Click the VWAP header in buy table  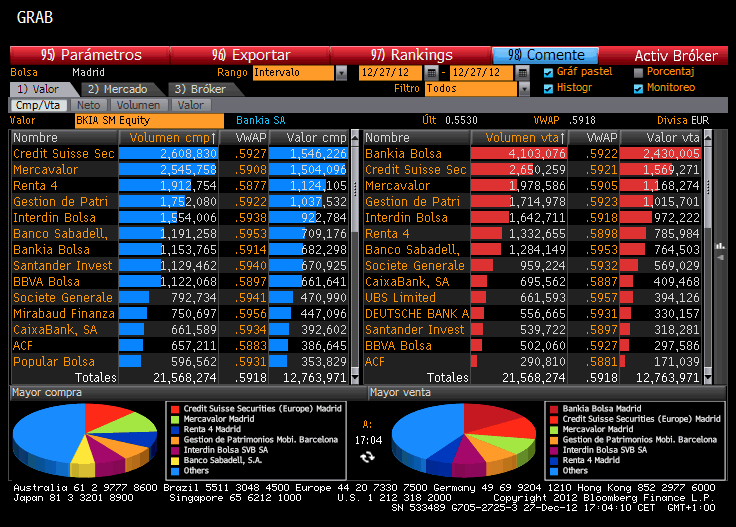[244, 137]
